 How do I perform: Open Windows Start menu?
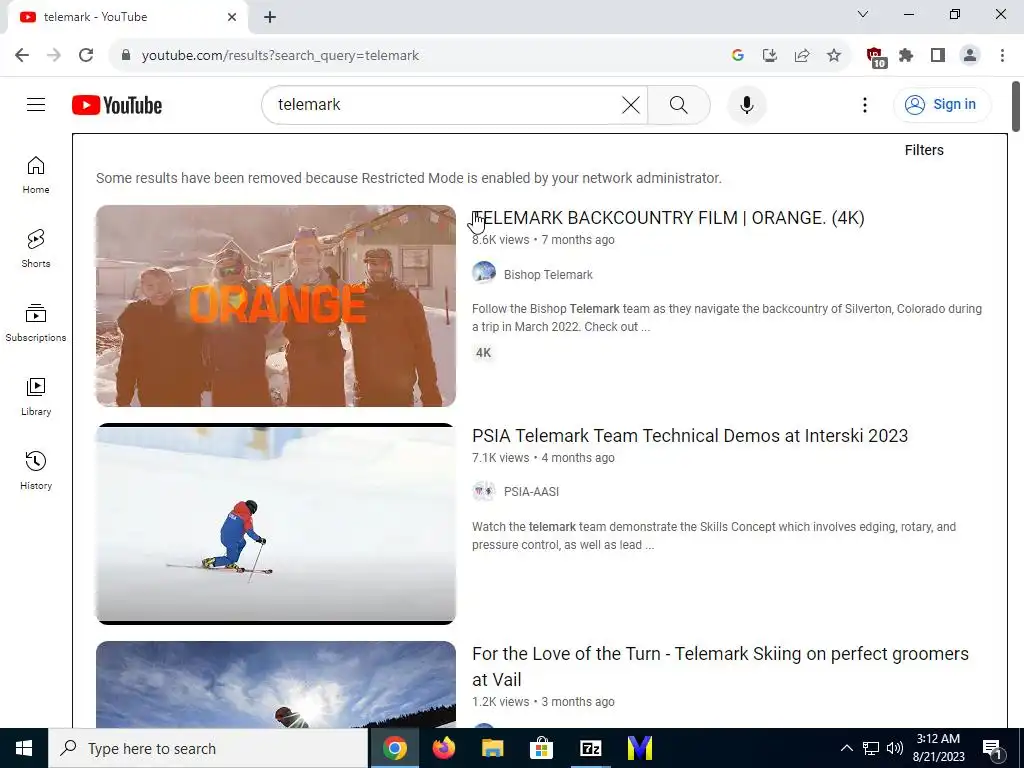[x=24, y=748]
